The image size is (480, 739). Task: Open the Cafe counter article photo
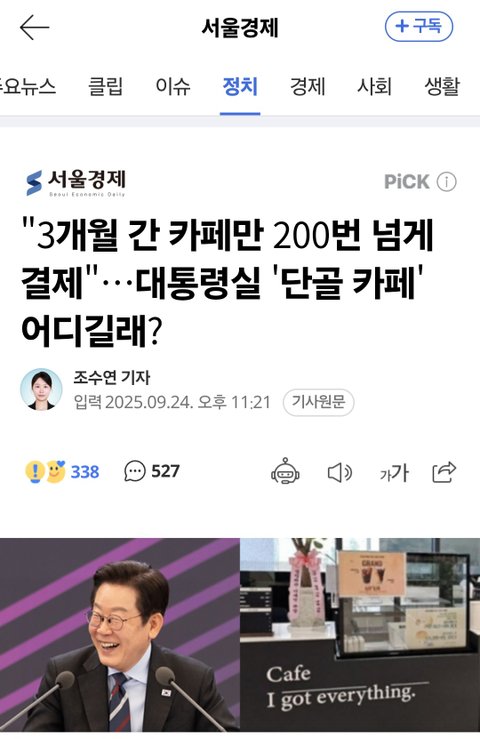tap(360, 634)
